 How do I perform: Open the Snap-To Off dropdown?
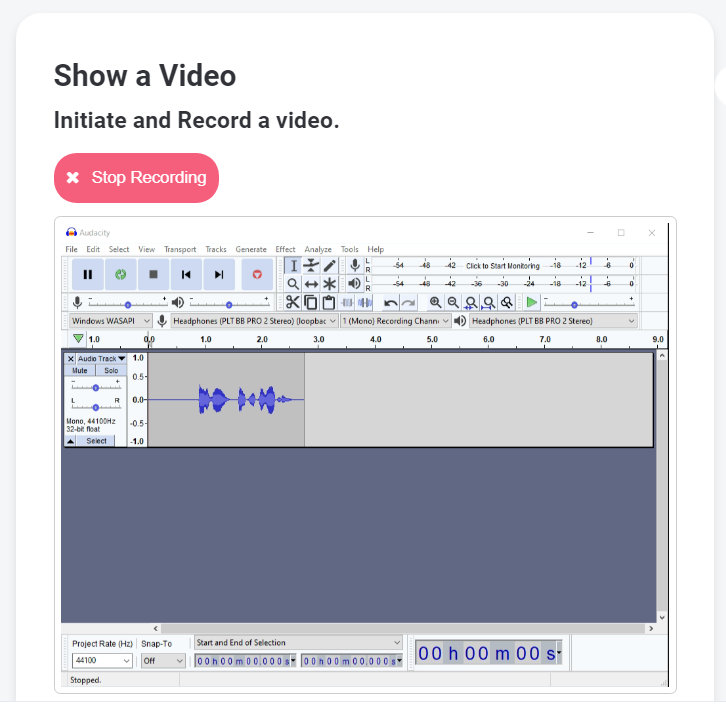click(x=163, y=660)
